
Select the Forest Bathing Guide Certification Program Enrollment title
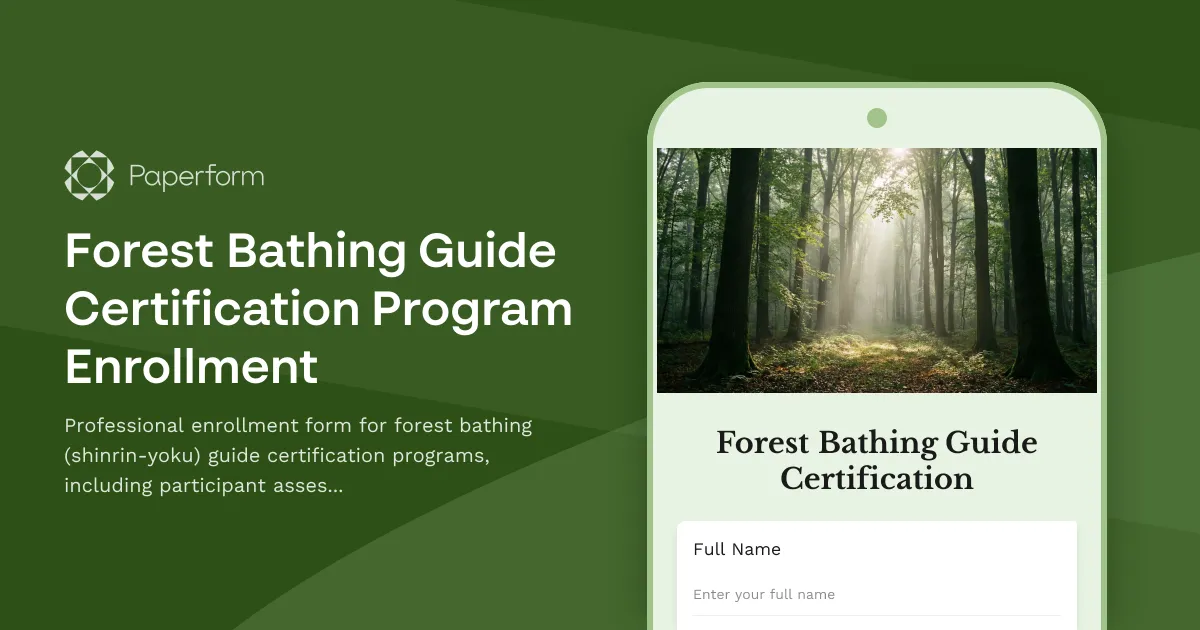pos(318,310)
